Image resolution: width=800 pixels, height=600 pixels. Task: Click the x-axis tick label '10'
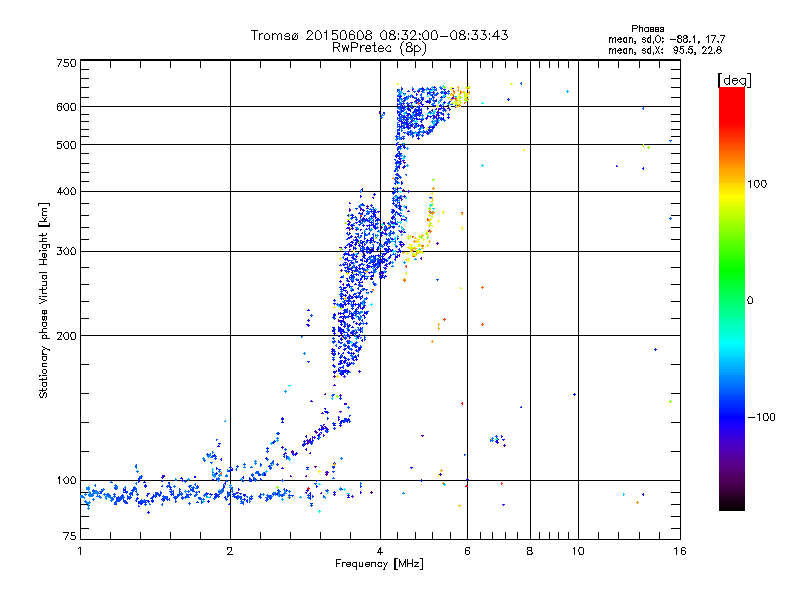(x=578, y=551)
